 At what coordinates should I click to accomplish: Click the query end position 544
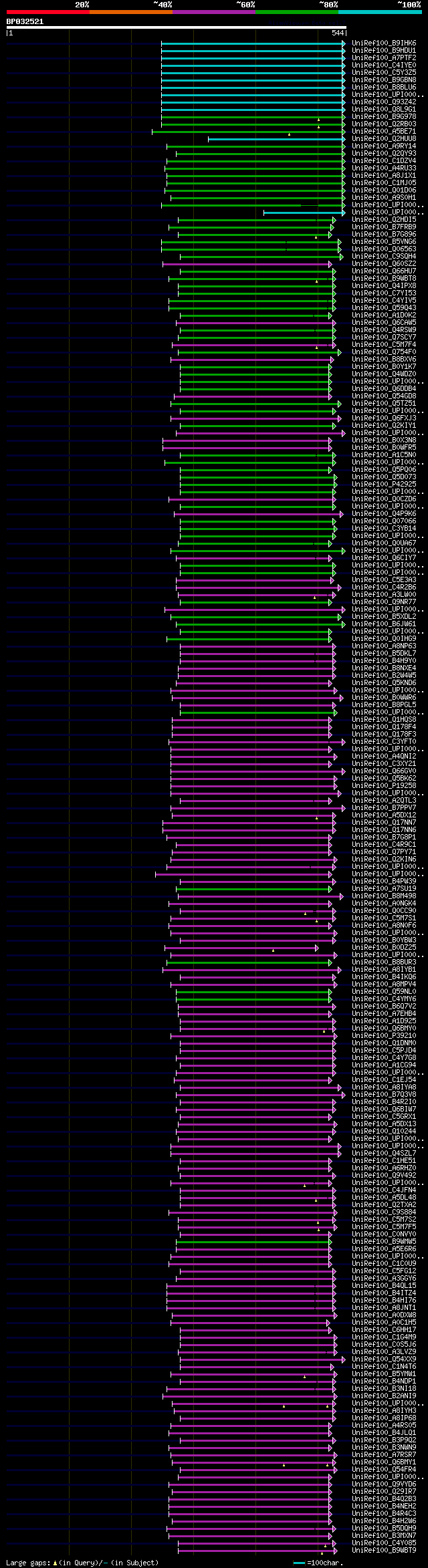[338, 33]
